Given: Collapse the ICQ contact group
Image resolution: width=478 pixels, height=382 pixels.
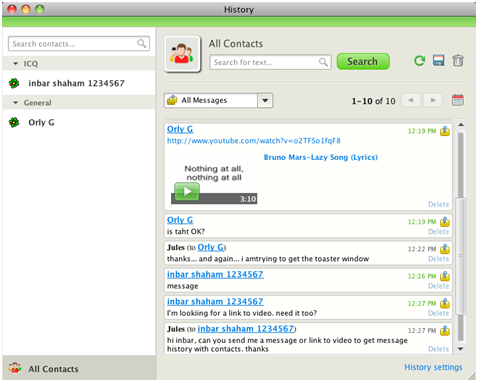Looking at the screenshot, I should tap(15, 63).
